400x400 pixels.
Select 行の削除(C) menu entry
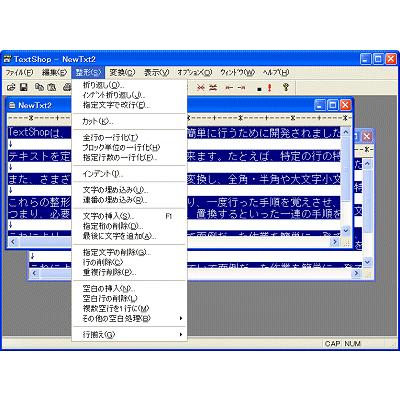[x=129, y=263]
